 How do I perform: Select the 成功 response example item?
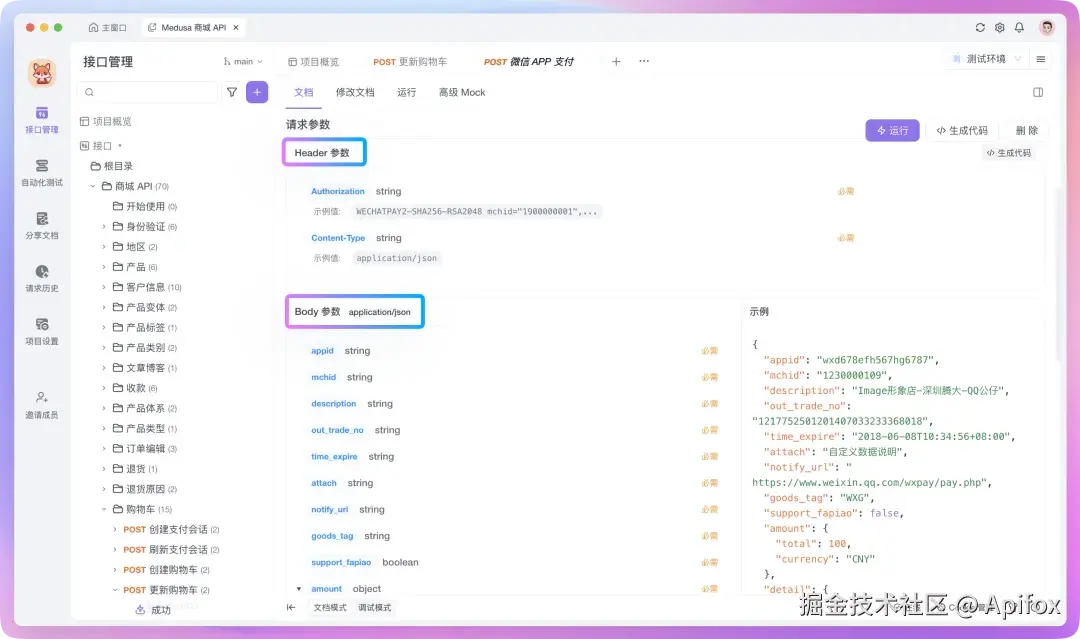click(x=153, y=609)
